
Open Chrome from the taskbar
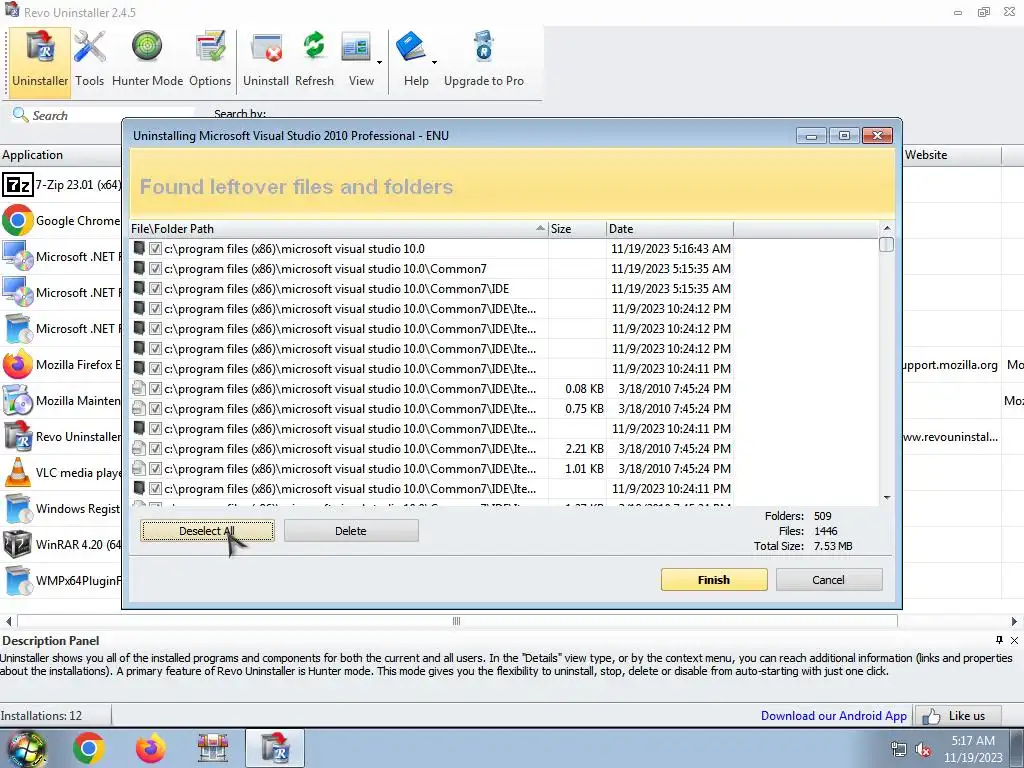tap(89, 748)
